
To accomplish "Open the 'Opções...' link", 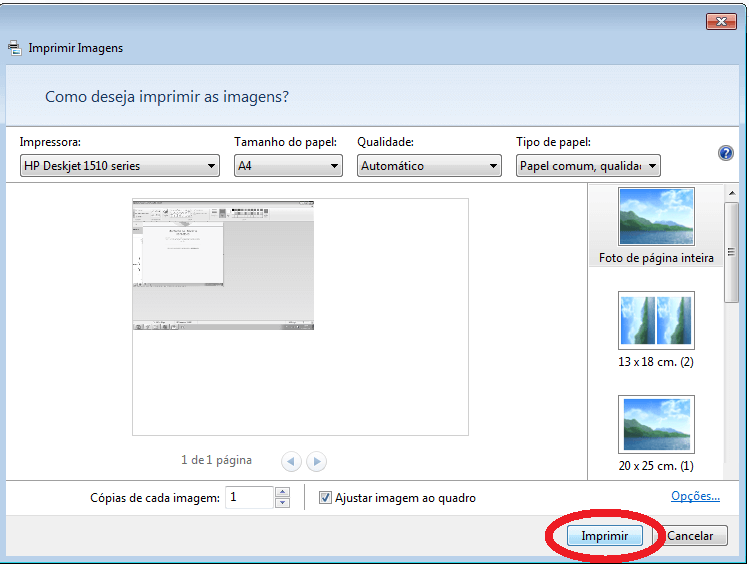I will click(x=695, y=496).
